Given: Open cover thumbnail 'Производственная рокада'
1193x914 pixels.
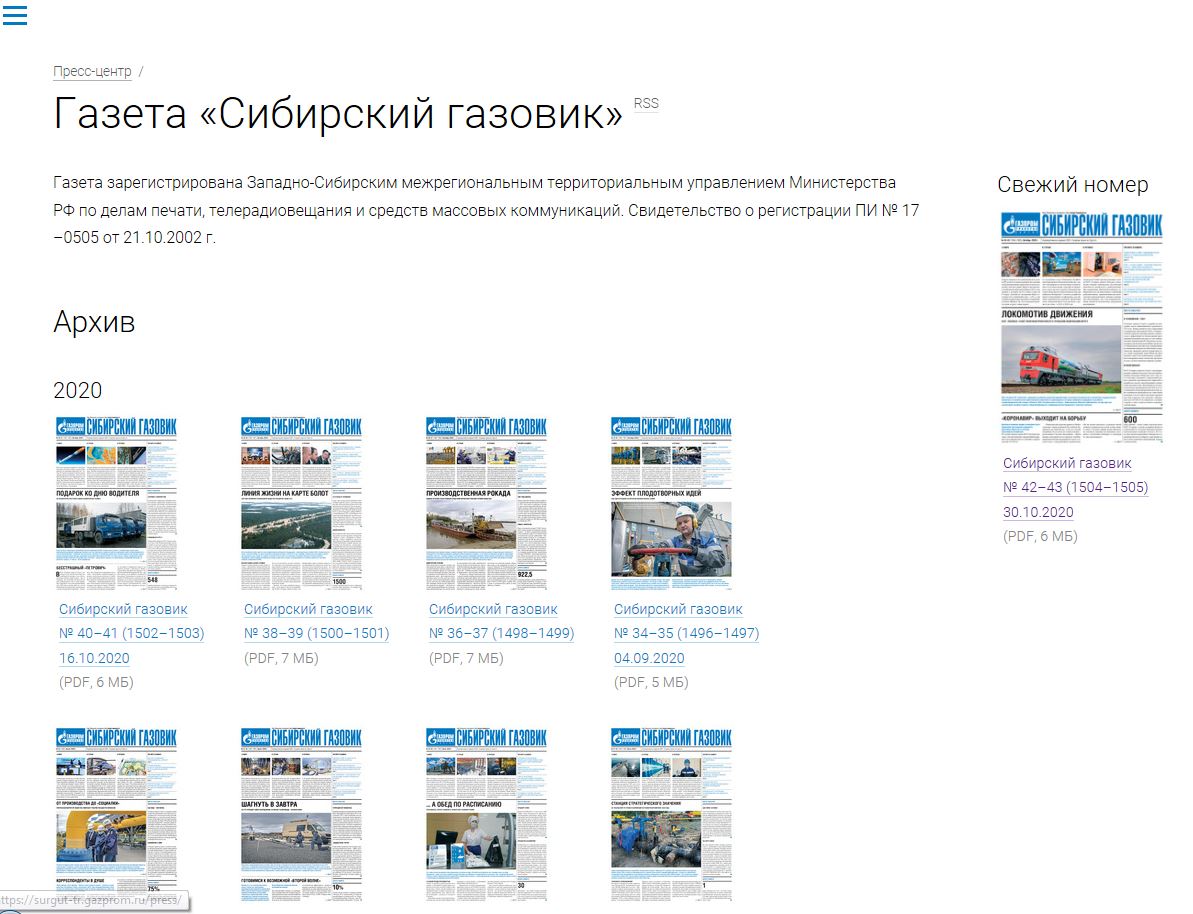Looking at the screenshot, I should point(487,503).
